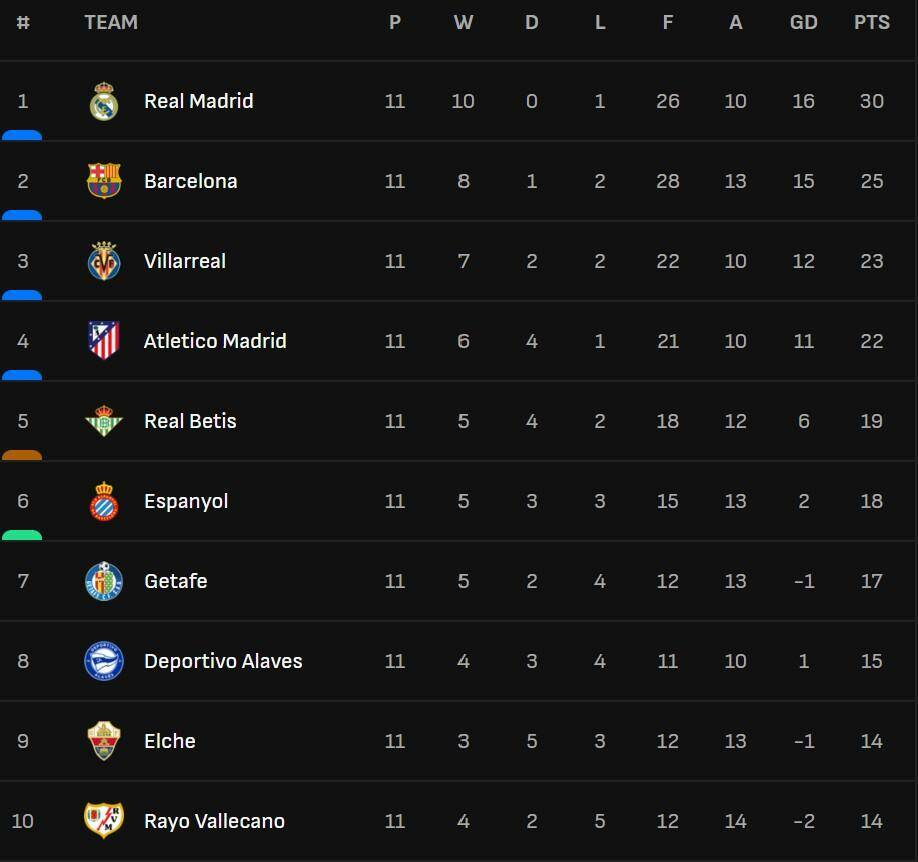918x862 pixels.
Task: Click the blue qualification marker under rank 1
Action: (22, 135)
